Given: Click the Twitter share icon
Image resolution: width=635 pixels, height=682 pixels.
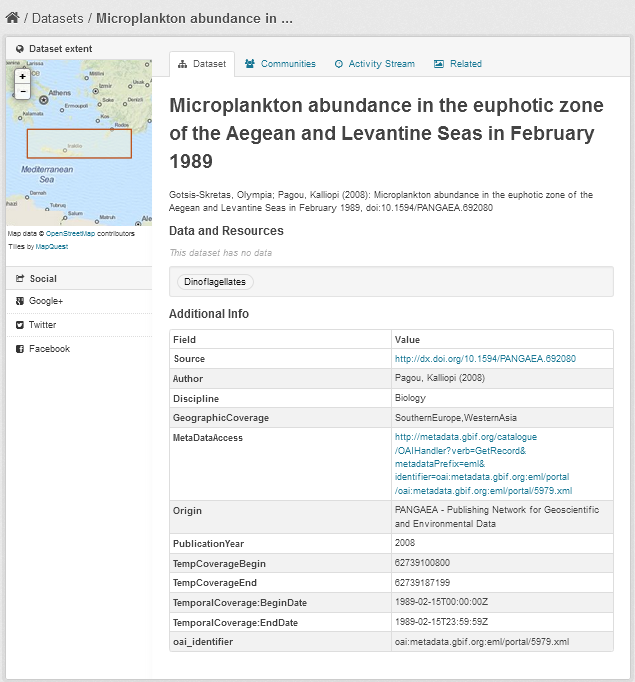Looking at the screenshot, I should point(20,325).
